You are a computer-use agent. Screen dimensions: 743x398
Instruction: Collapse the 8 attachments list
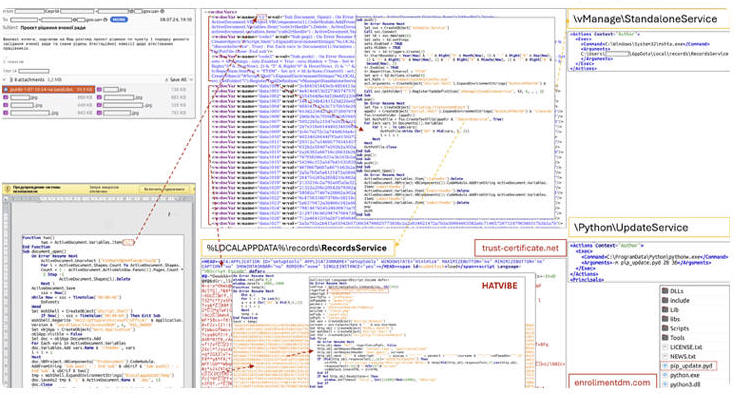5,80
